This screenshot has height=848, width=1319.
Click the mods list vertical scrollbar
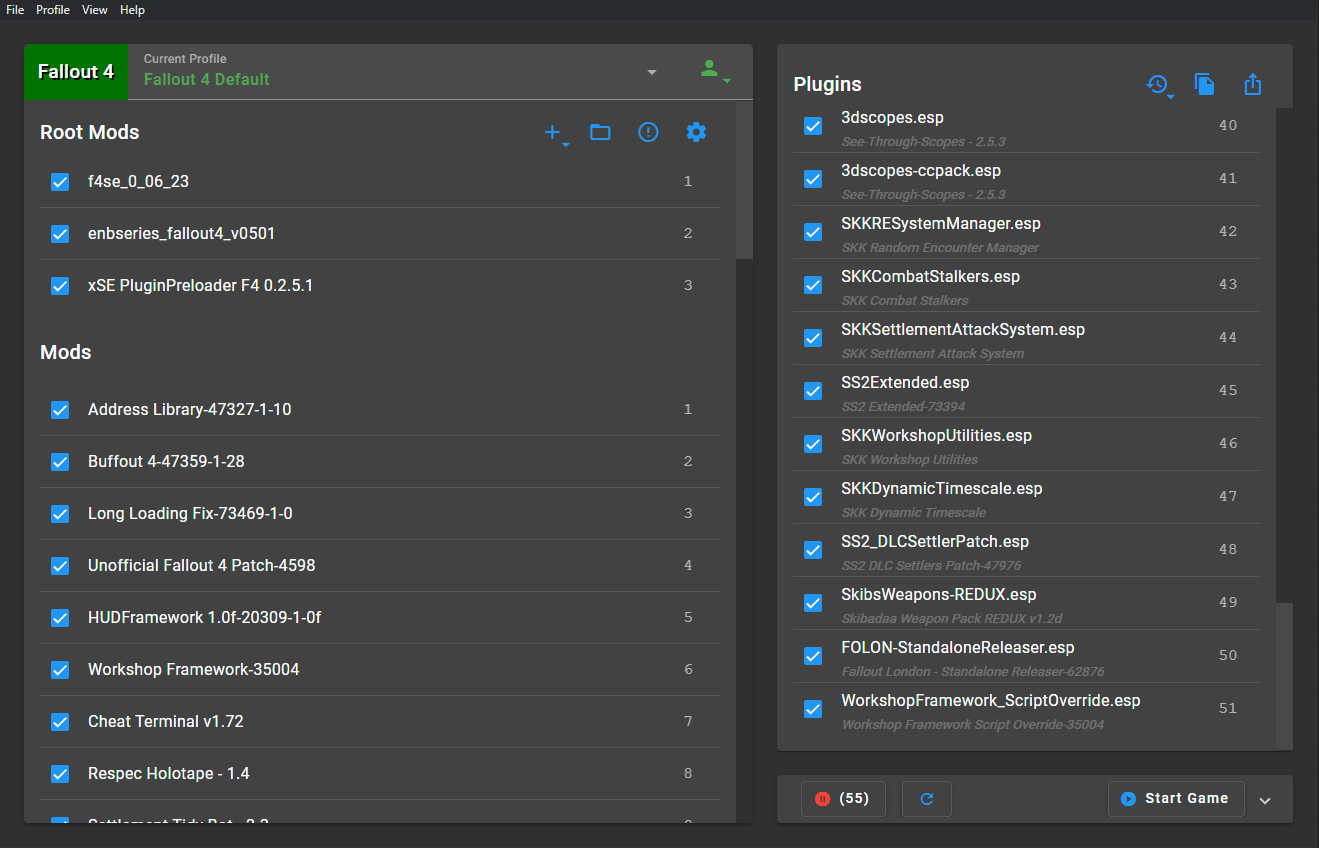(744, 180)
